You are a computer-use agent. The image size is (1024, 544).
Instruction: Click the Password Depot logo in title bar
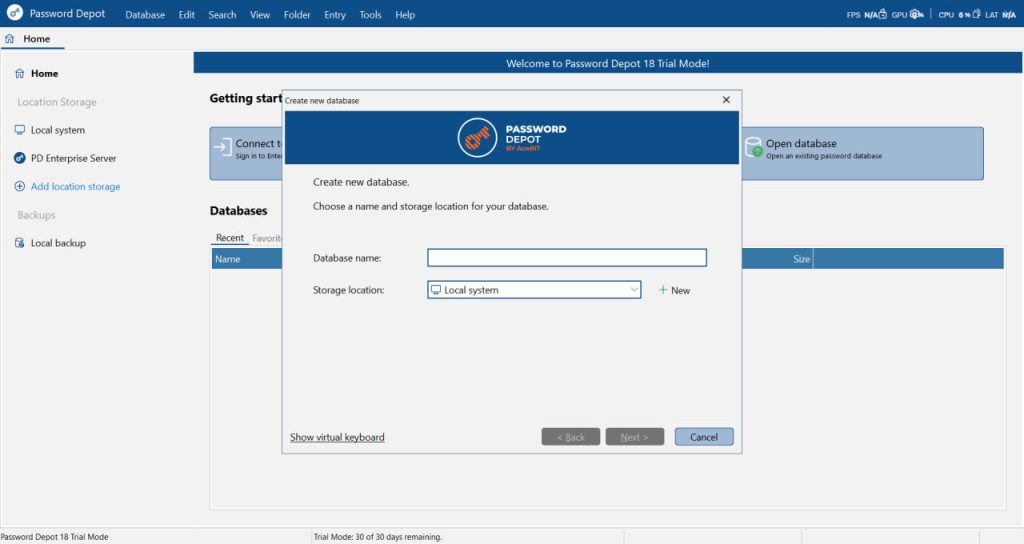(14, 13)
